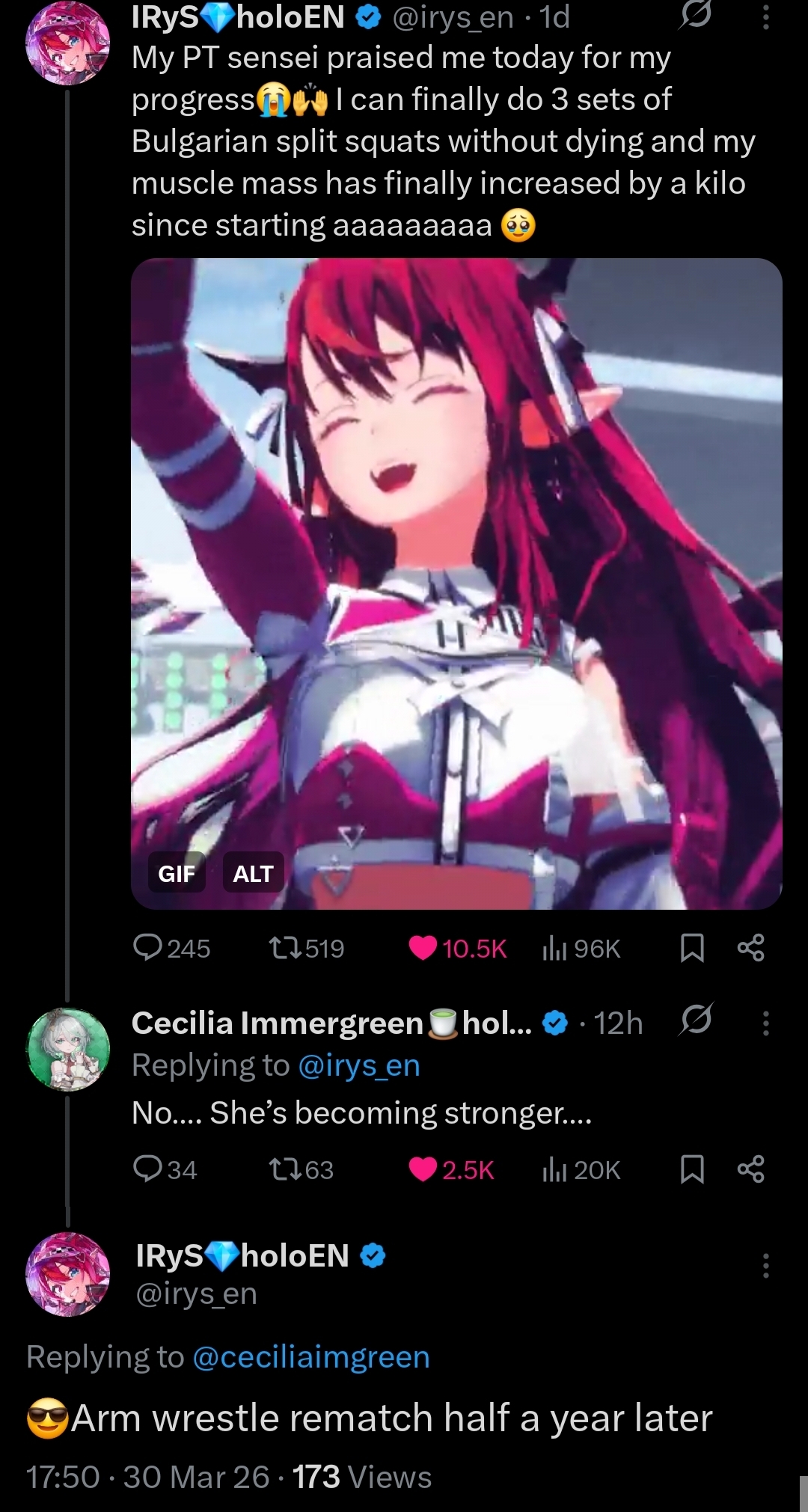View analytics showing 96K views
The width and height of the screenshot is (808, 1512).
click(x=581, y=948)
